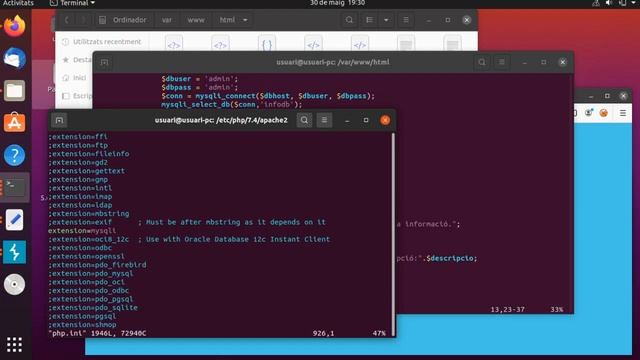The height and width of the screenshot is (360, 640).
Task: Expand html path dropdown in Files
Action: [x=245, y=20]
